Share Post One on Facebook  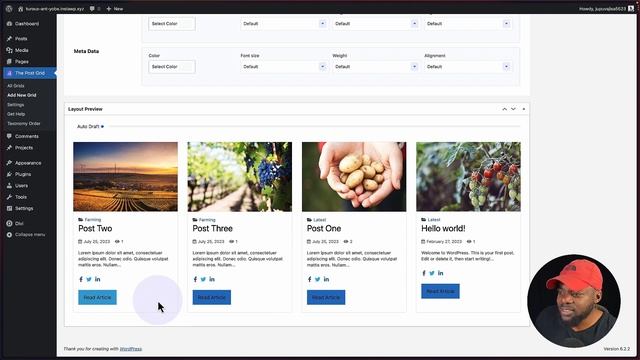[309, 279]
